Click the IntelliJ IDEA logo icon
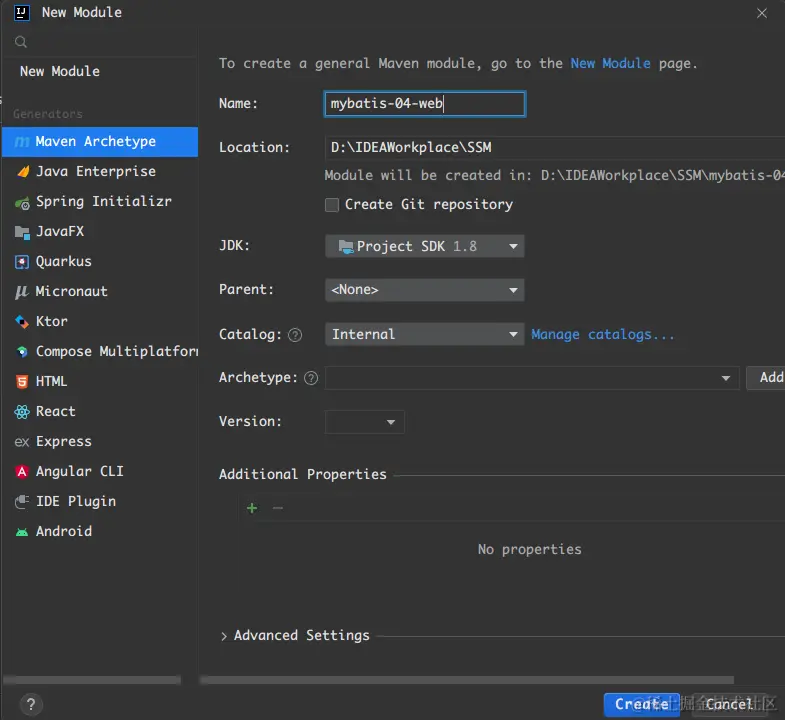 click(22, 13)
